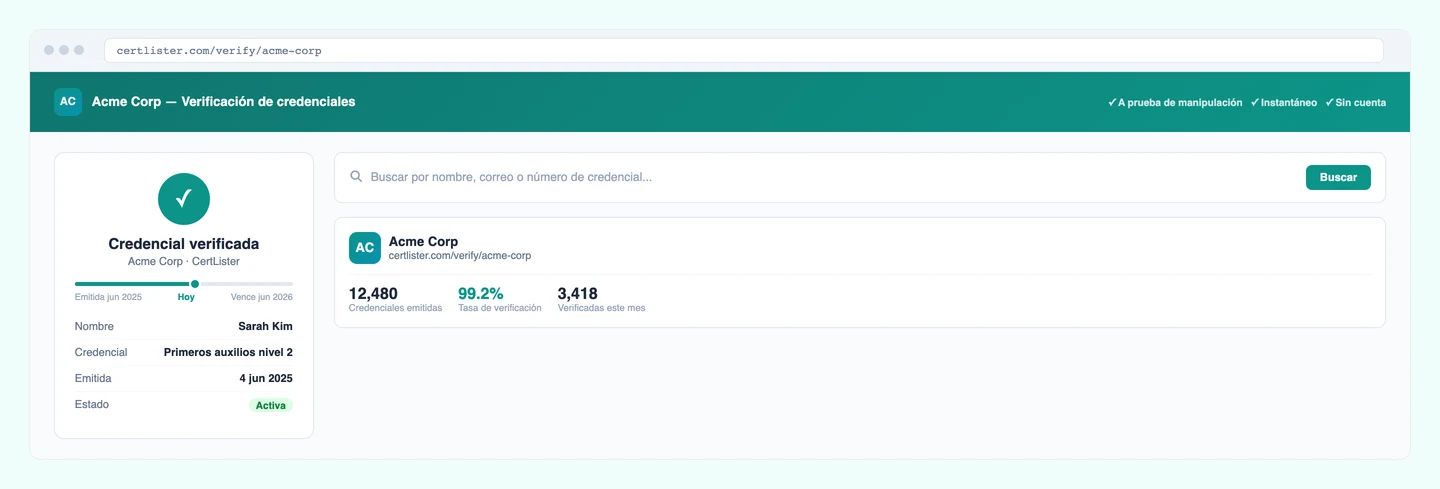Screen dimensions: 1440x489
Task: Click the '12,480' credentials issued figure
Action: tap(373, 293)
